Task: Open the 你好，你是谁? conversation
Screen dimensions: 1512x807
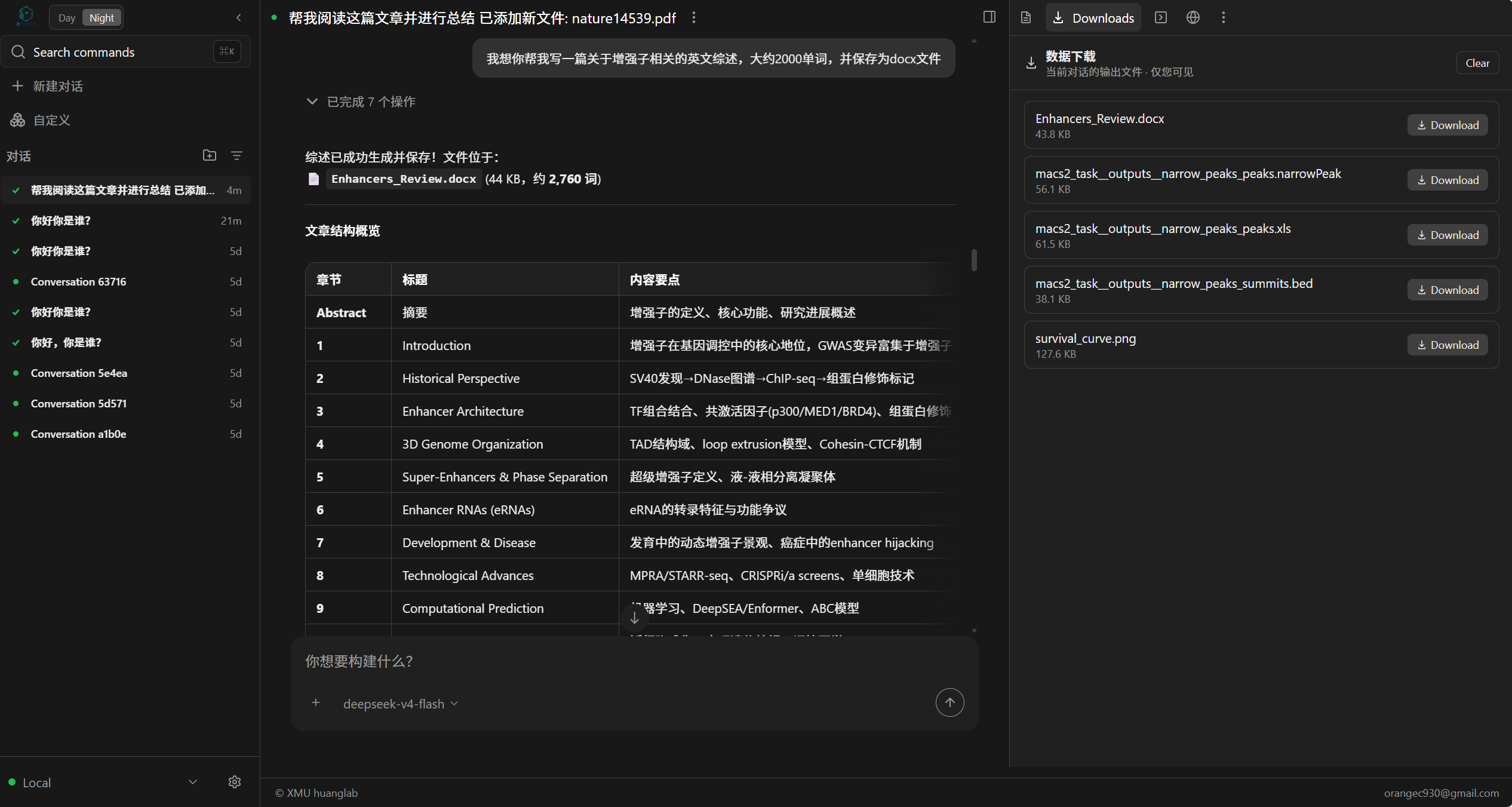Action: [x=126, y=342]
